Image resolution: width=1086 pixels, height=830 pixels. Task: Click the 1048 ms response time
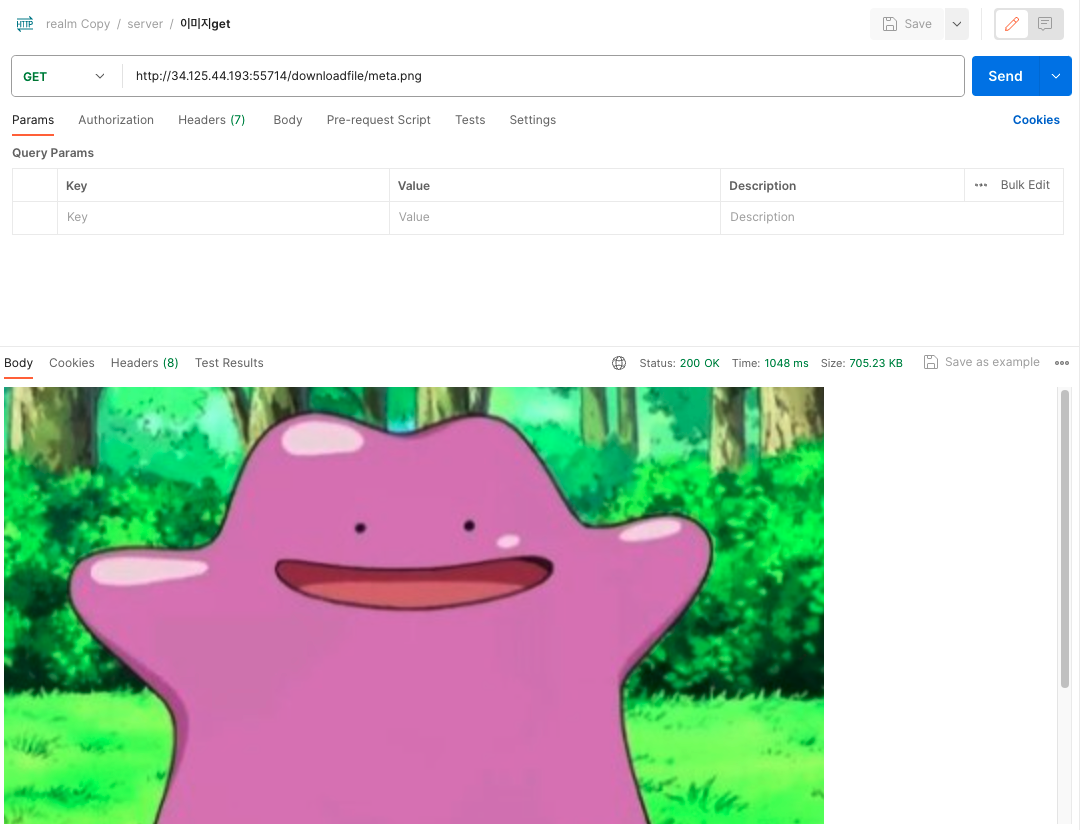(786, 364)
